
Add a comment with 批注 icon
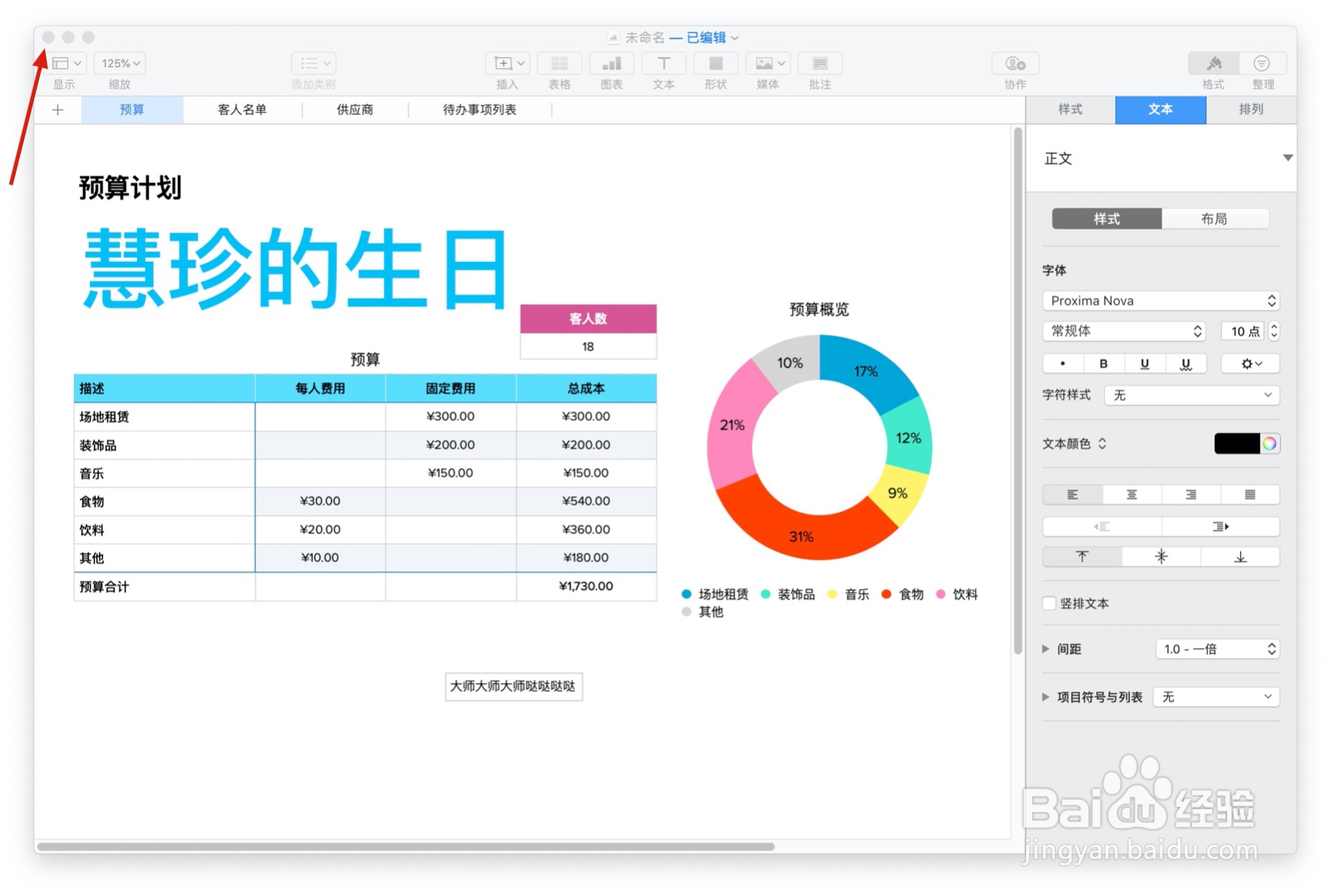819,62
